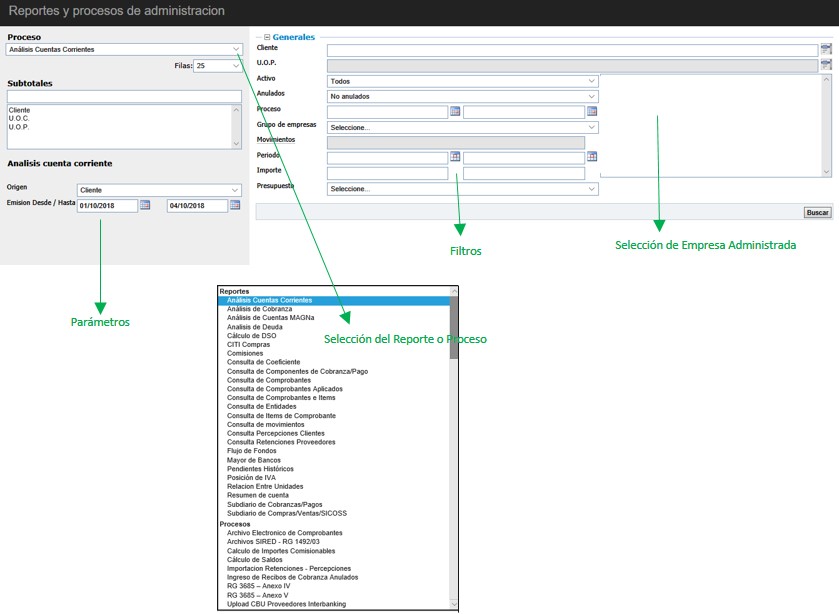Viewport: 839px width, 614px height.
Task: Open calendar next to 01/10/2018 date
Action: (145, 205)
